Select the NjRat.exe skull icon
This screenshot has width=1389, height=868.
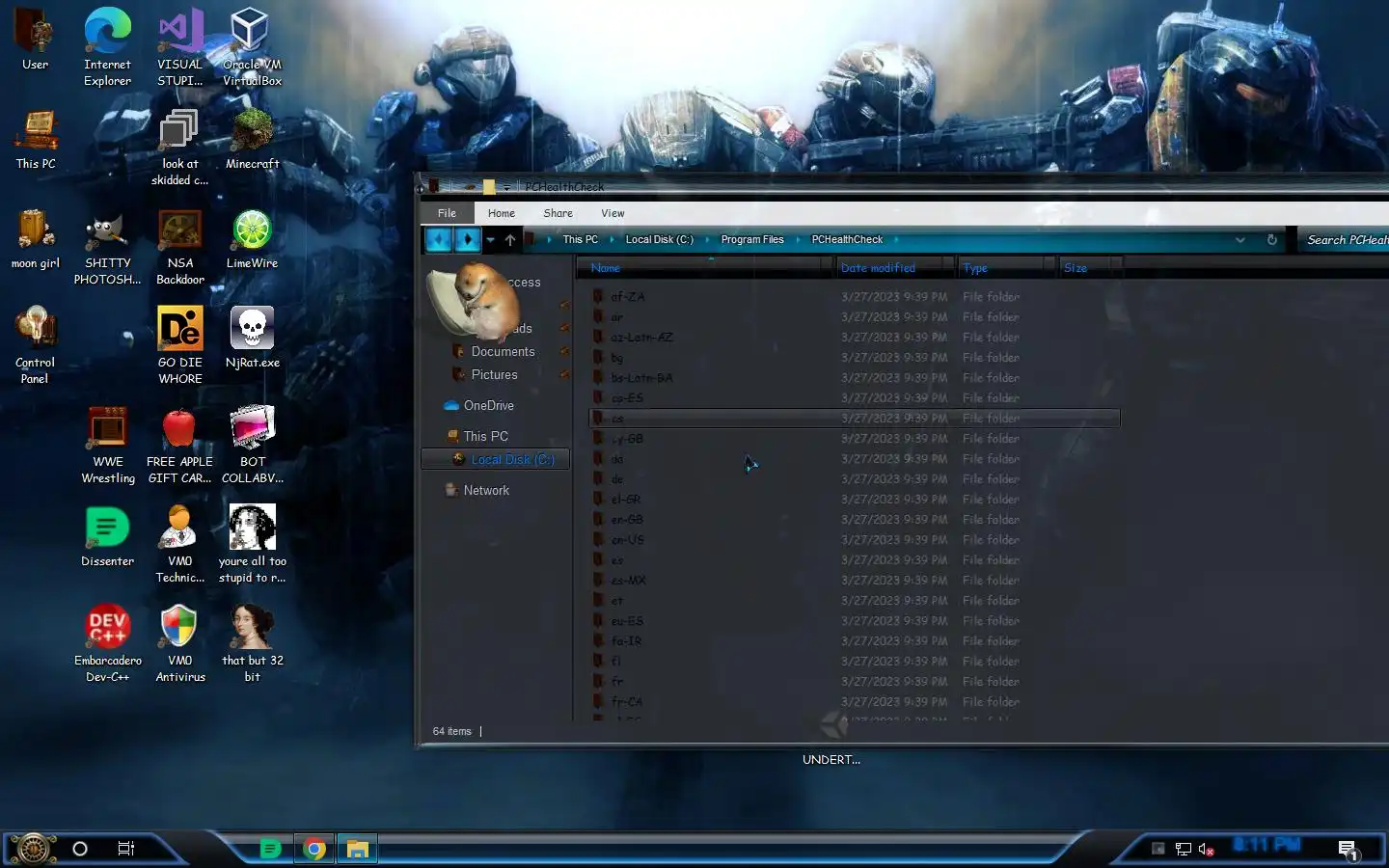[x=252, y=338]
